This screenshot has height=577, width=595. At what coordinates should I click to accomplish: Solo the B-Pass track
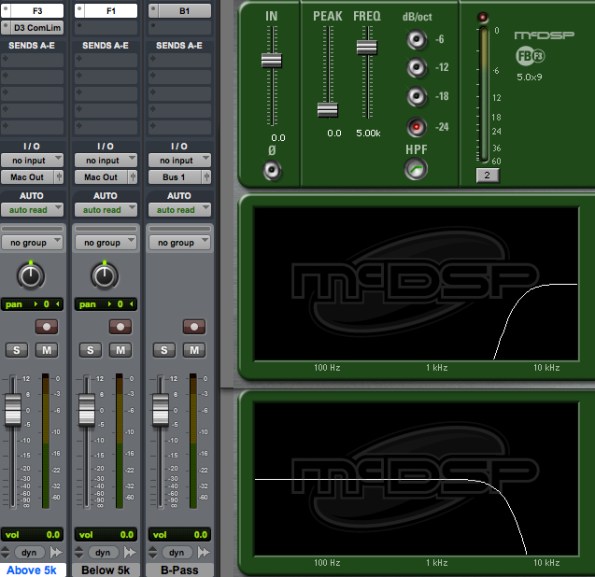pos(164,350)
